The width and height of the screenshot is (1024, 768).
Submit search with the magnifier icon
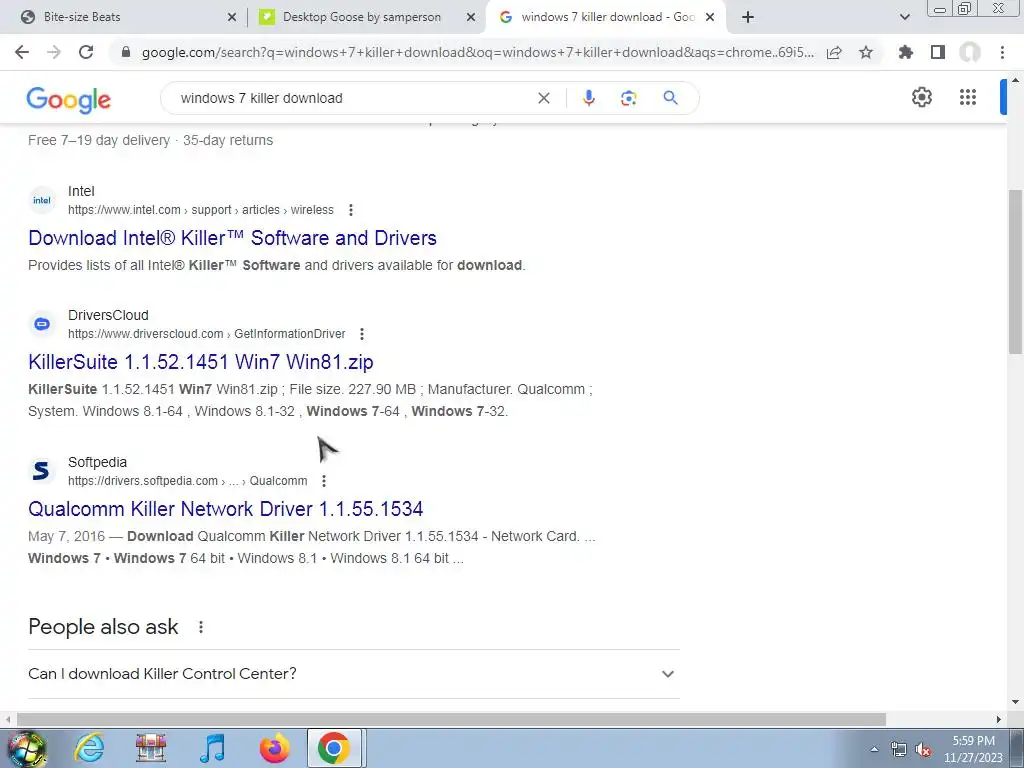point(670,98)
